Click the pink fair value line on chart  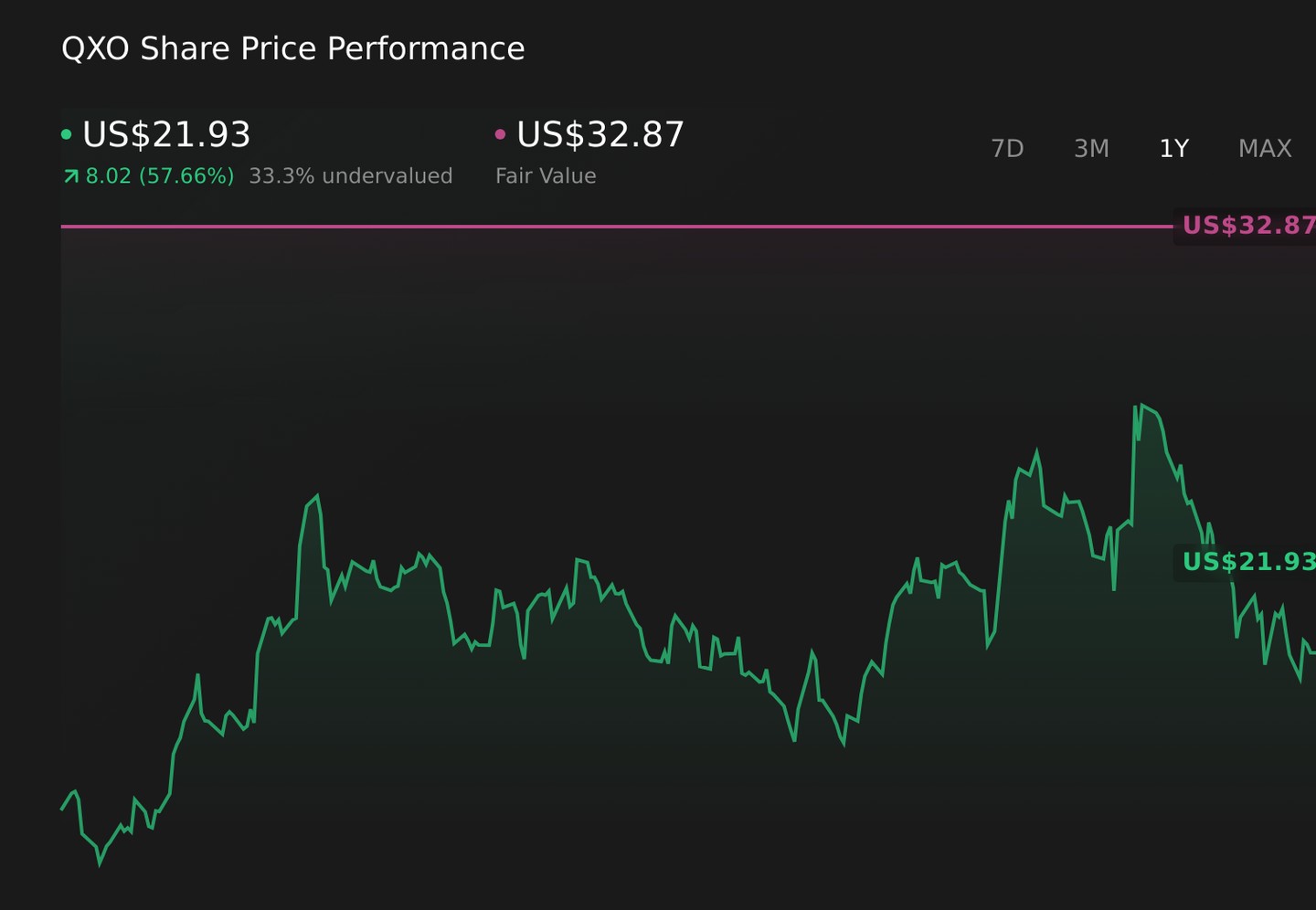pyautogui.click(x=617, y=226)
